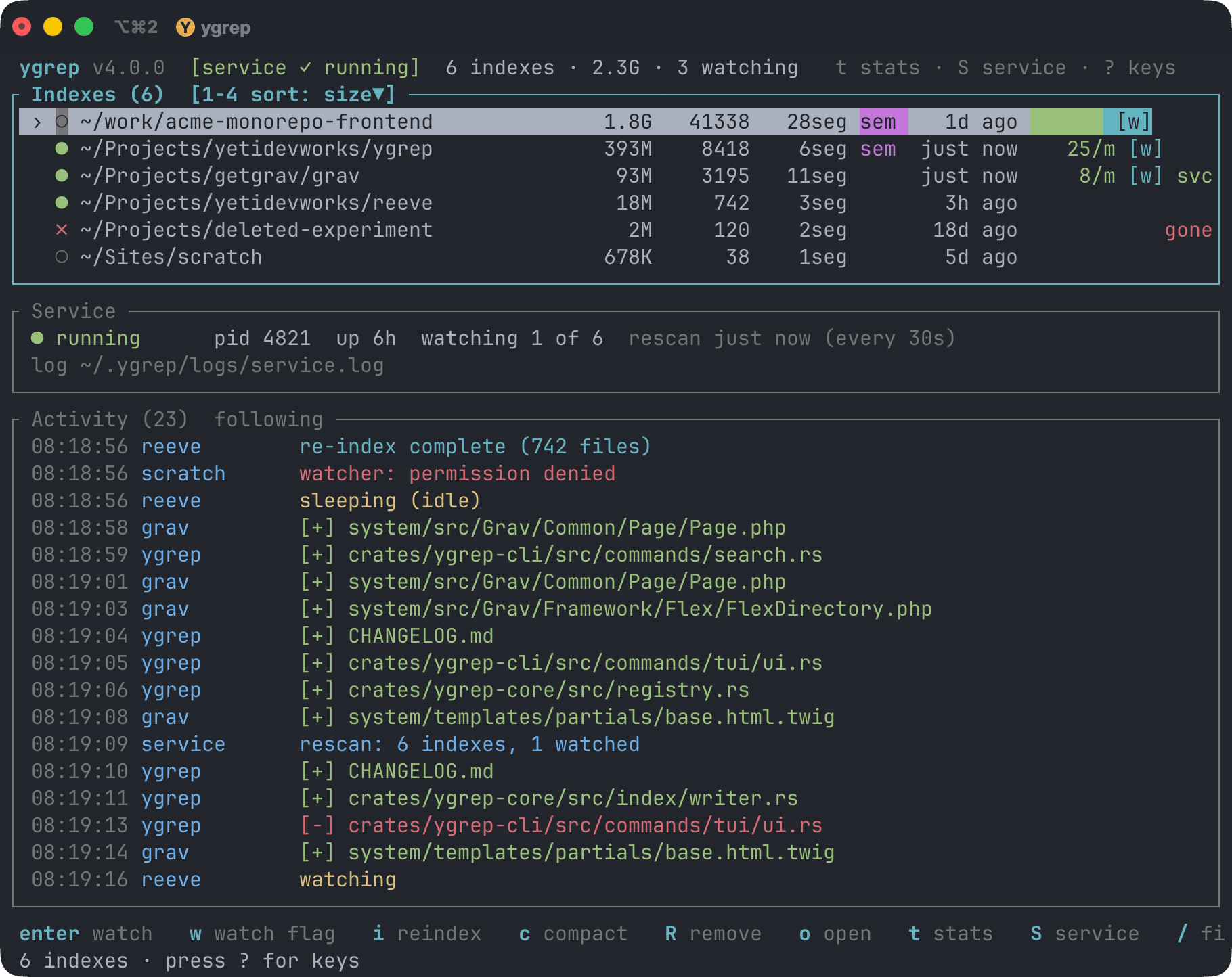Click the sem tag on ygrep row

click(878, 149)
